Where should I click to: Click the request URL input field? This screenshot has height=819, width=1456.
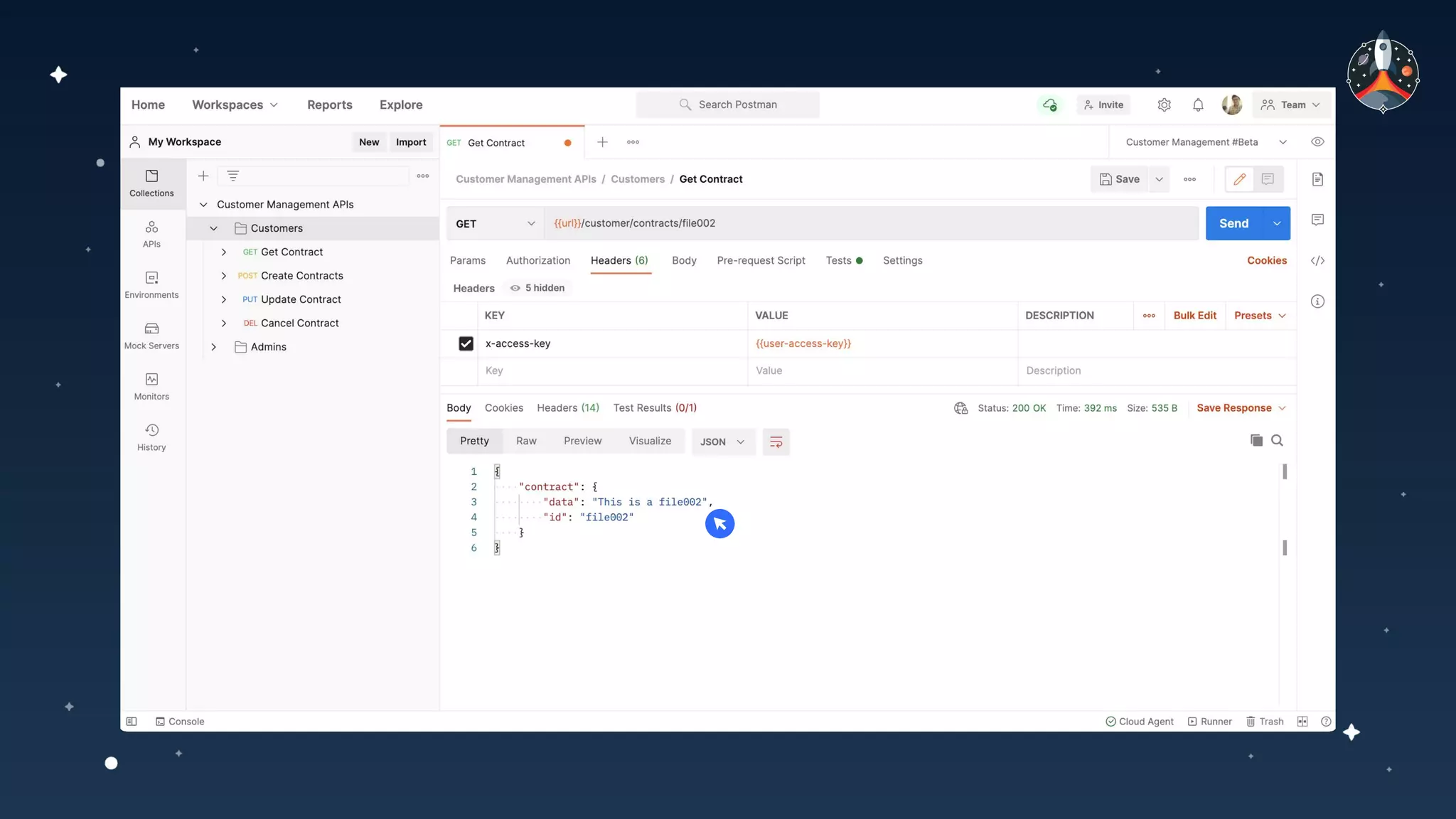click(871, 223)
